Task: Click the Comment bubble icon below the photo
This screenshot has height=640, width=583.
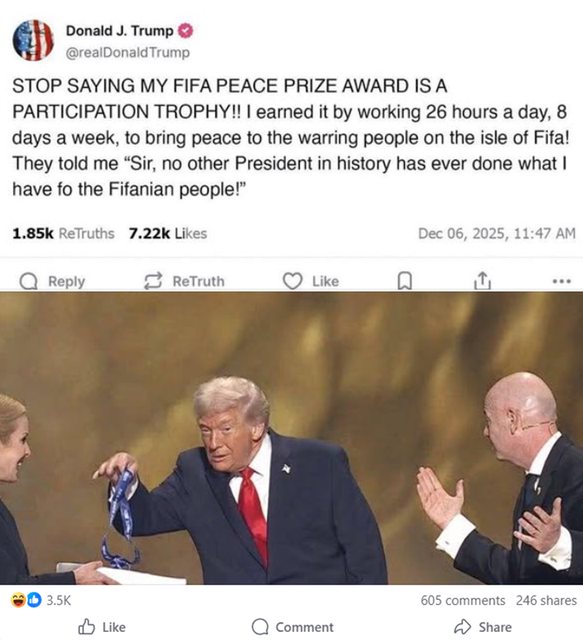Action: pyautogui.click(x=260, y=627)
